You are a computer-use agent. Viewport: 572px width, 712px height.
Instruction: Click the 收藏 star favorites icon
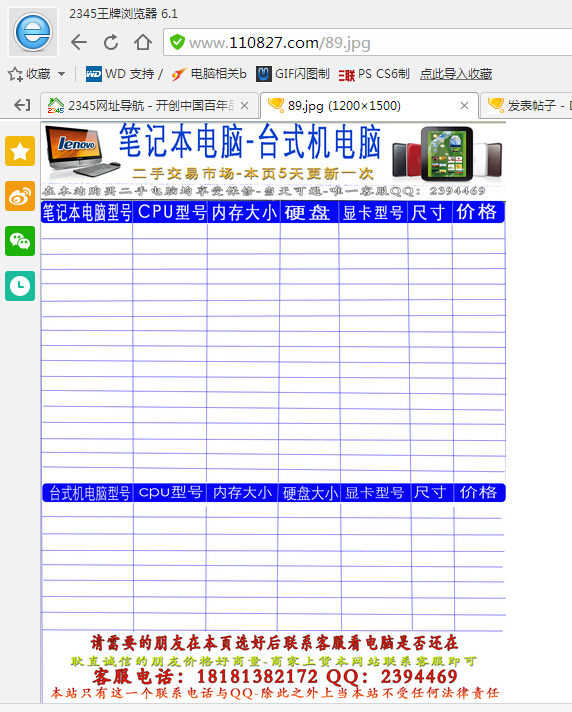click(x=15, y=74)
